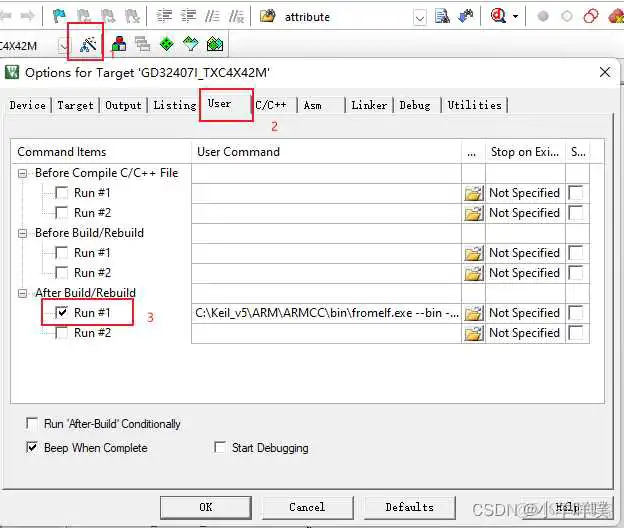Enable Before Build/Rebuild Run #2 checkbox

62,273
